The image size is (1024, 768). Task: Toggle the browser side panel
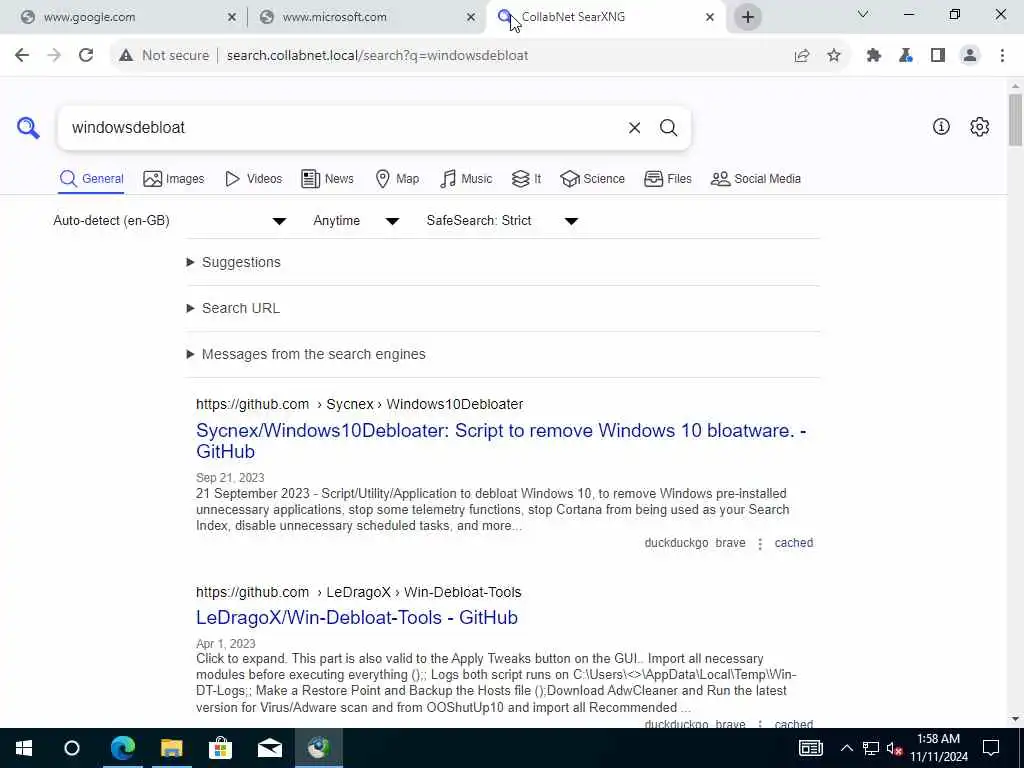[x=938, y=56]
